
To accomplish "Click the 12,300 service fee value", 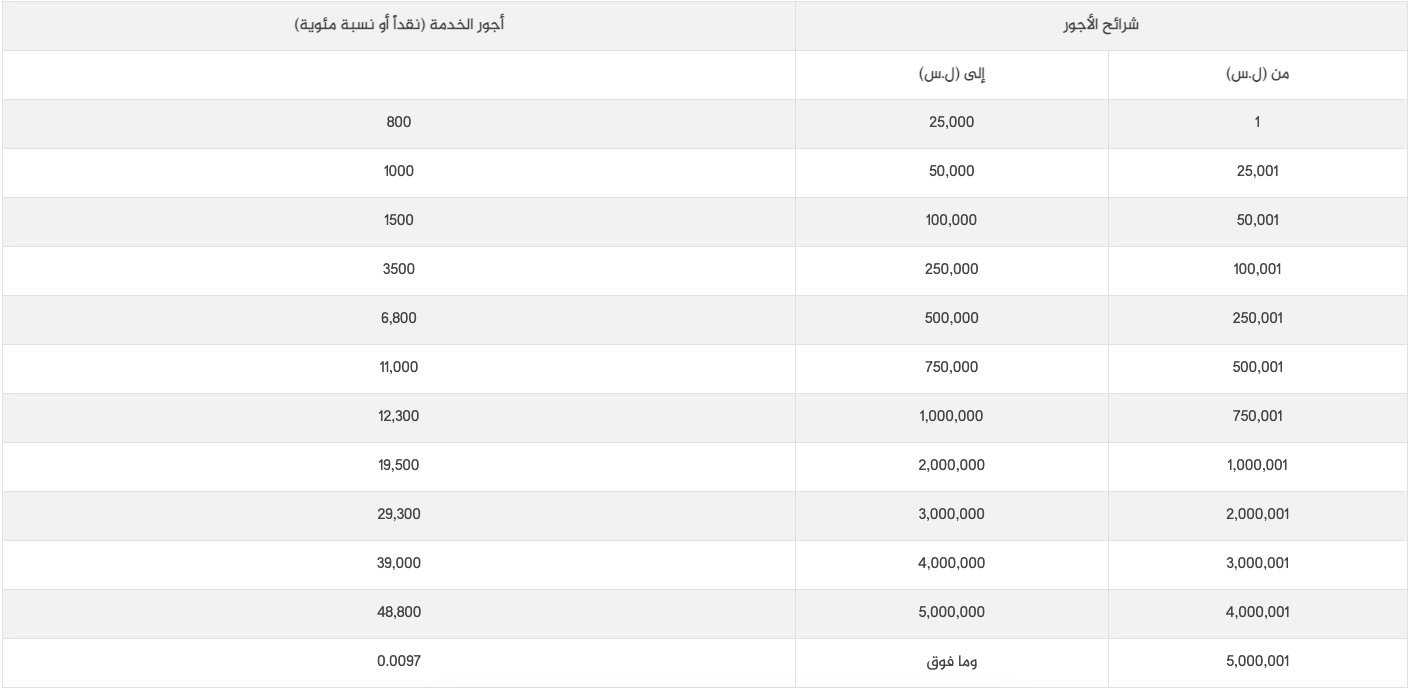I will (x=398, y=416).
